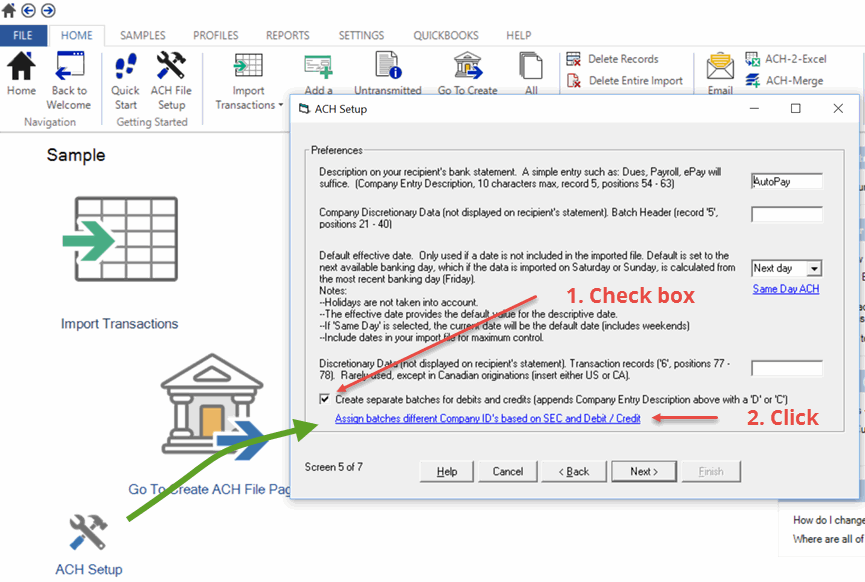Open the QUICKBOOKS ribbon tab
The image size is (865, 582).
[x=445, y=35]
